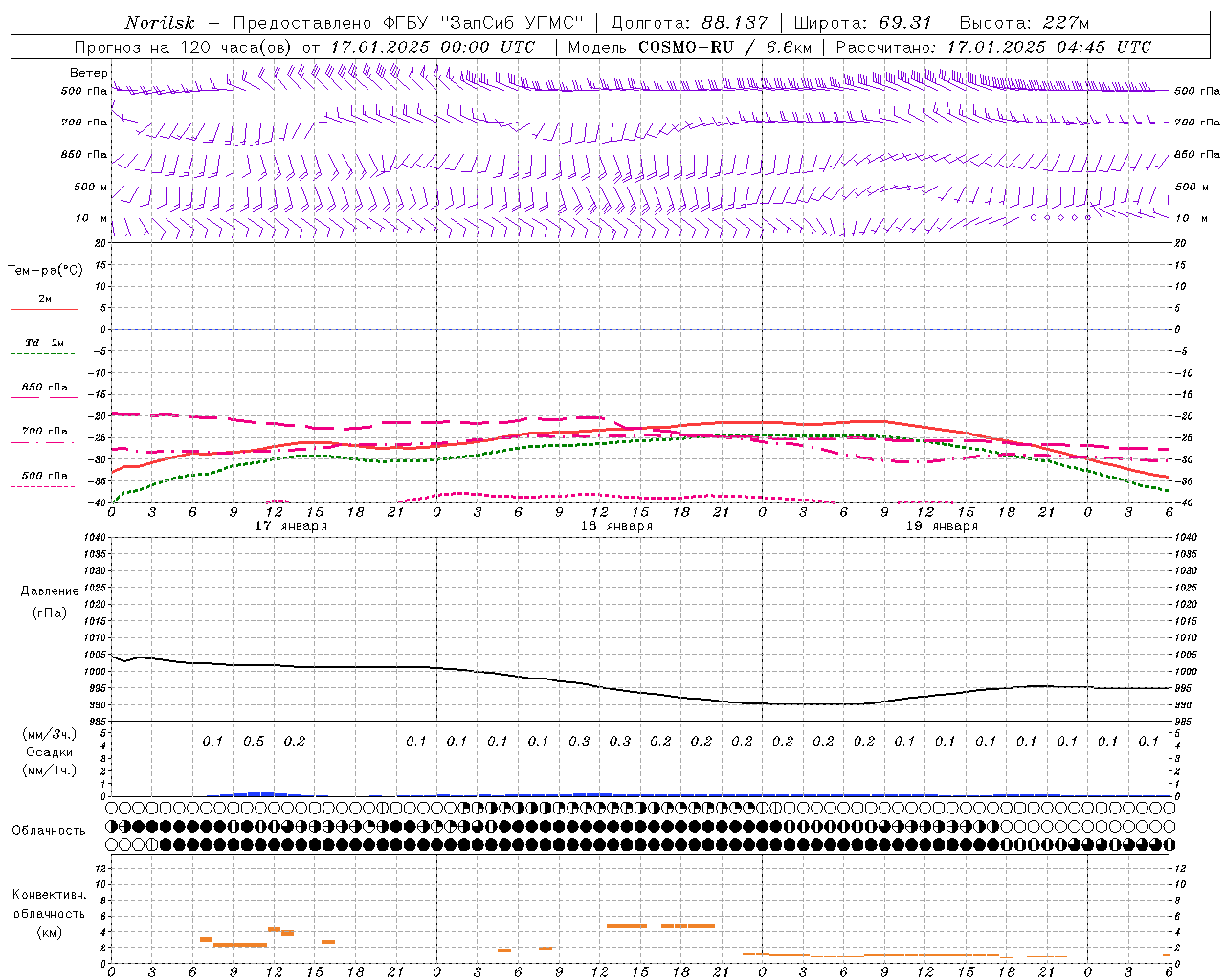Click the "17 января" date label
The image size is (1225, 980).
[x=291, y=526]
